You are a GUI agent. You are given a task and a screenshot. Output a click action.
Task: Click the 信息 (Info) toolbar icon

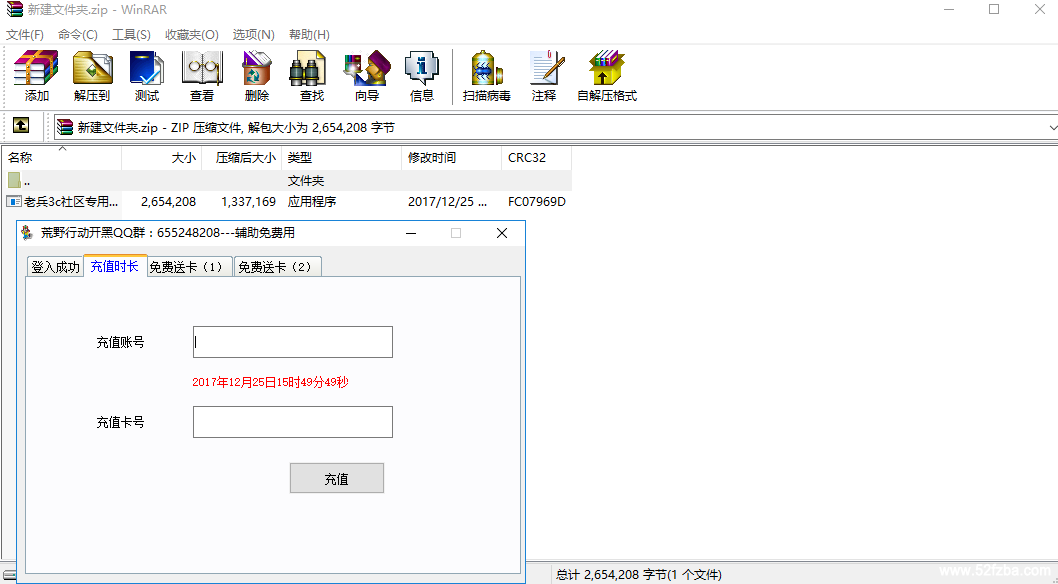[422, 67]
